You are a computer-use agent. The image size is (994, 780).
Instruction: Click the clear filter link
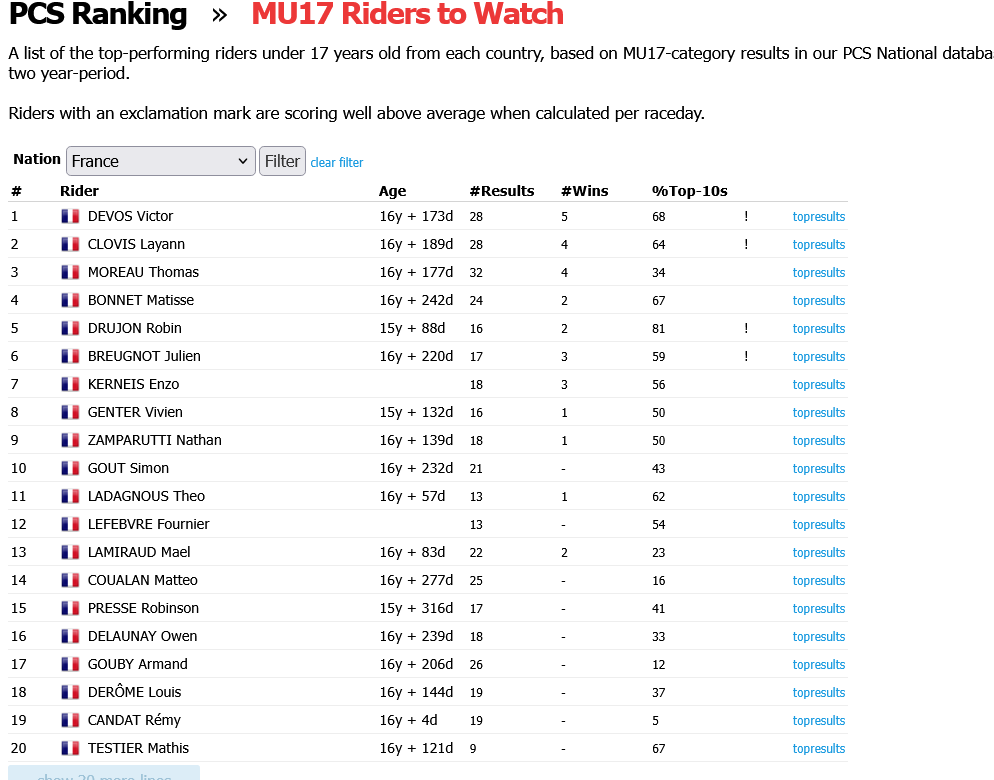(337, 162)
